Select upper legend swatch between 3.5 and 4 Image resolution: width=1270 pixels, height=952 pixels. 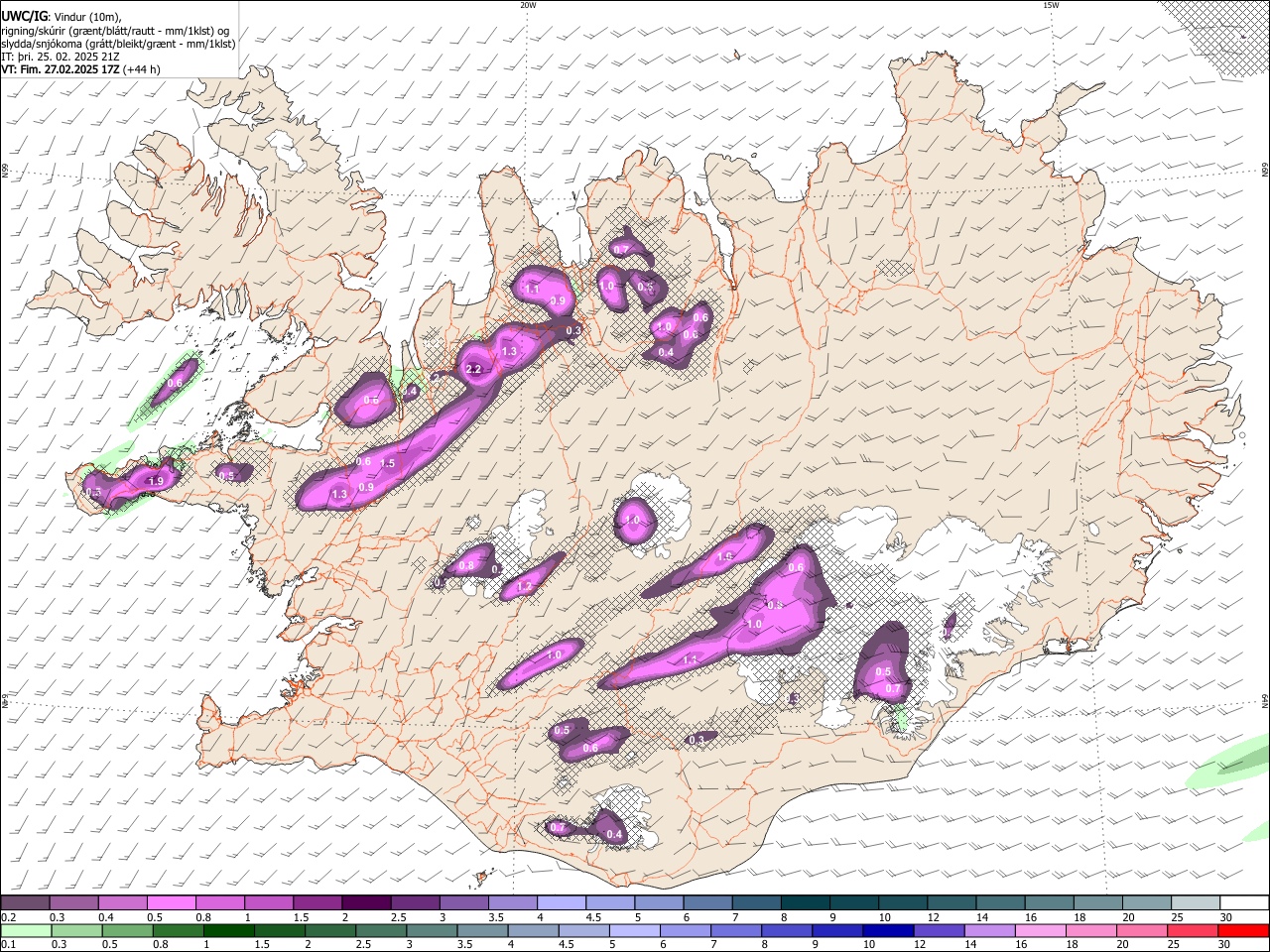point(513,903)
